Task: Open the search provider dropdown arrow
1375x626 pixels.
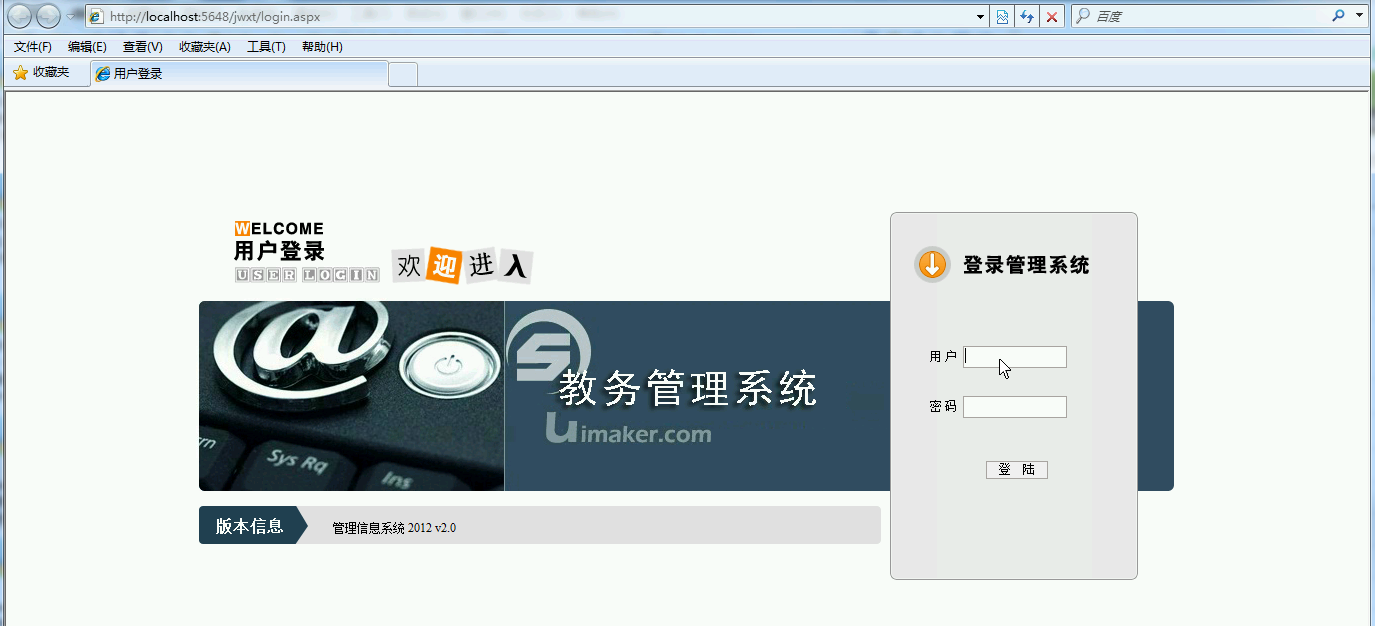Action: (1359, 17)
